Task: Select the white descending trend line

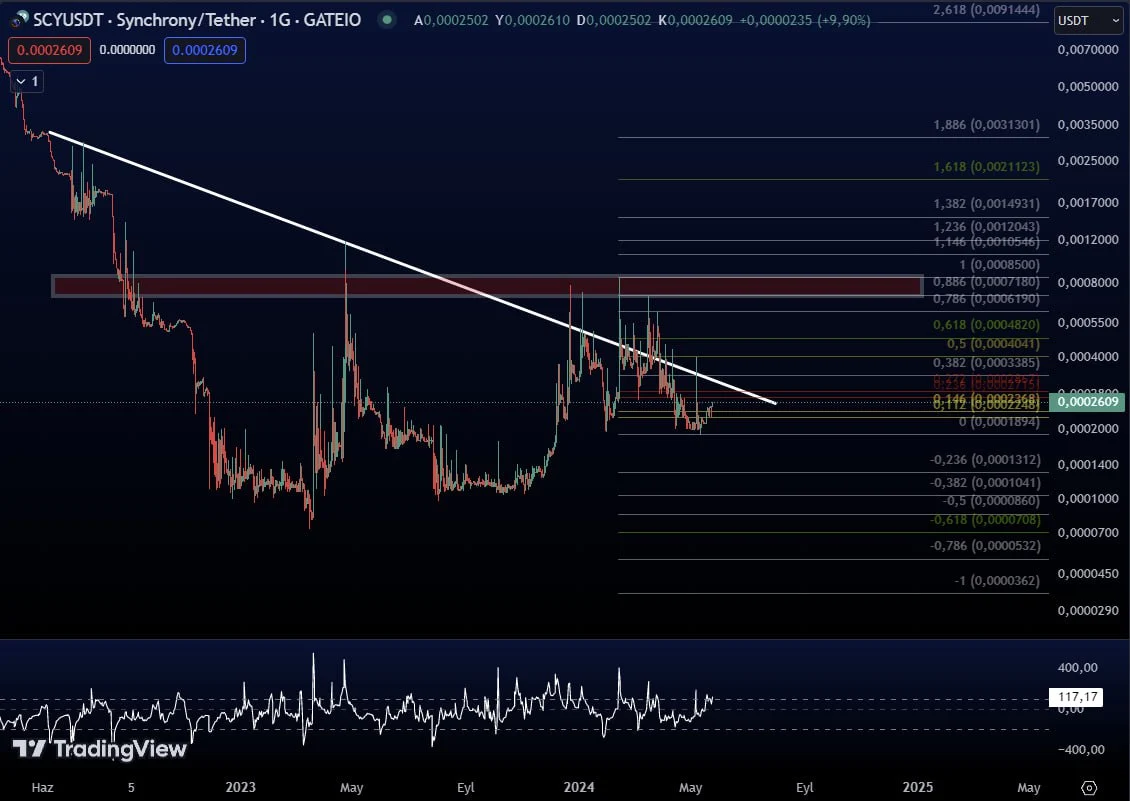Action: tap(412, 267)
